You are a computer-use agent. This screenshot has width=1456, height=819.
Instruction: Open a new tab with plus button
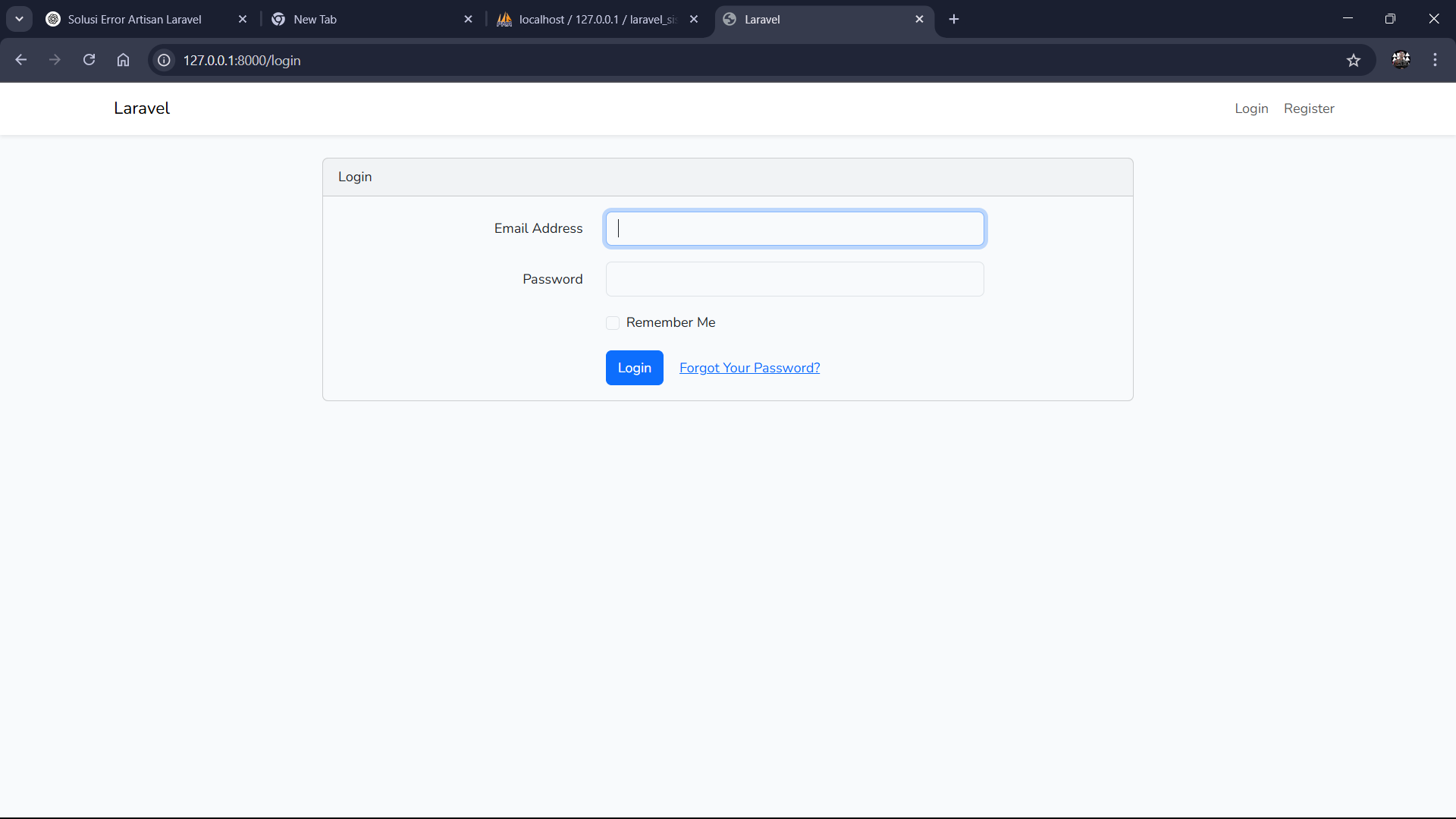[954, 19]
